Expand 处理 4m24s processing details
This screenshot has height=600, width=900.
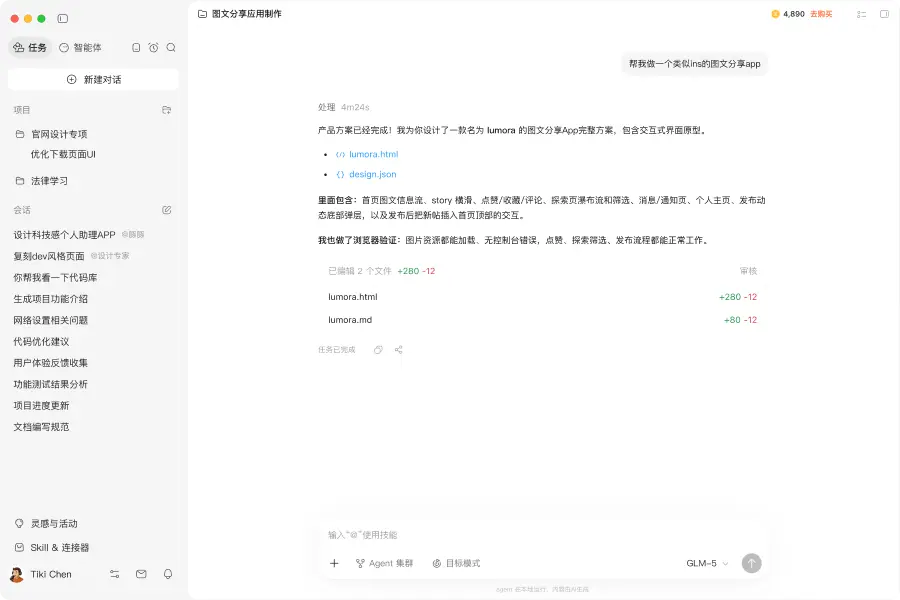(x=344, y=107)
